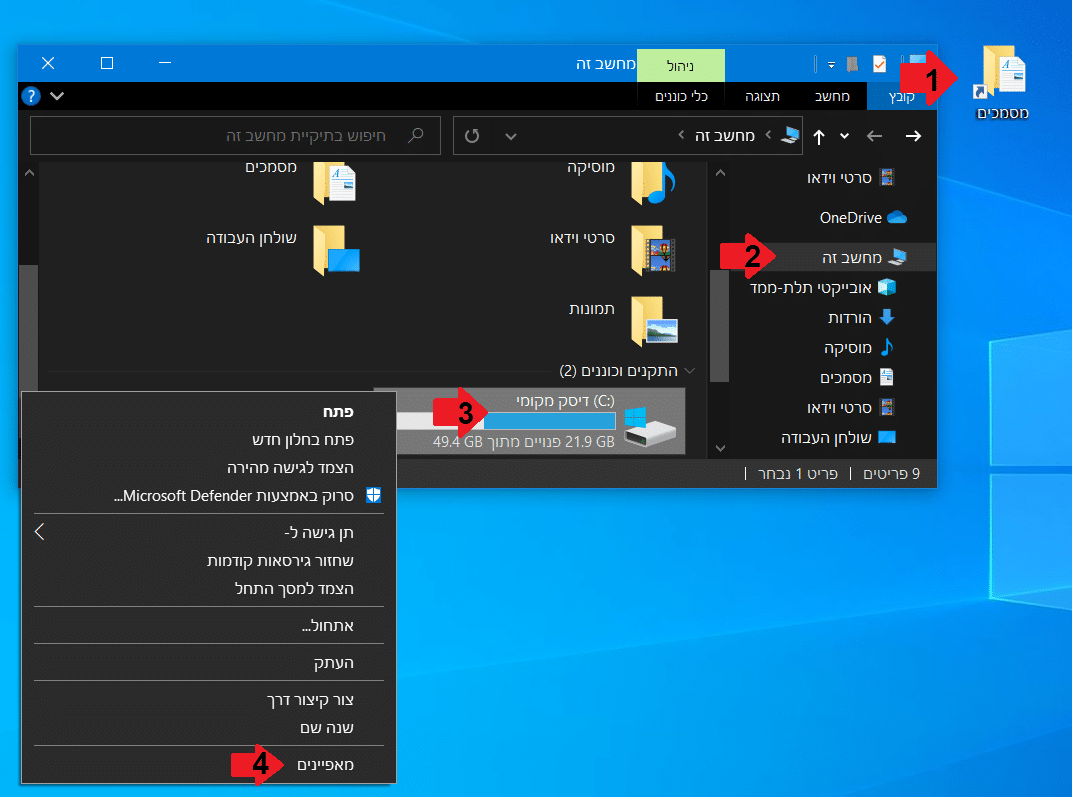This screenshot has height=797, width=1072.
Task: Choose פתח in the context menu
Action: click(x=209, y=411)
